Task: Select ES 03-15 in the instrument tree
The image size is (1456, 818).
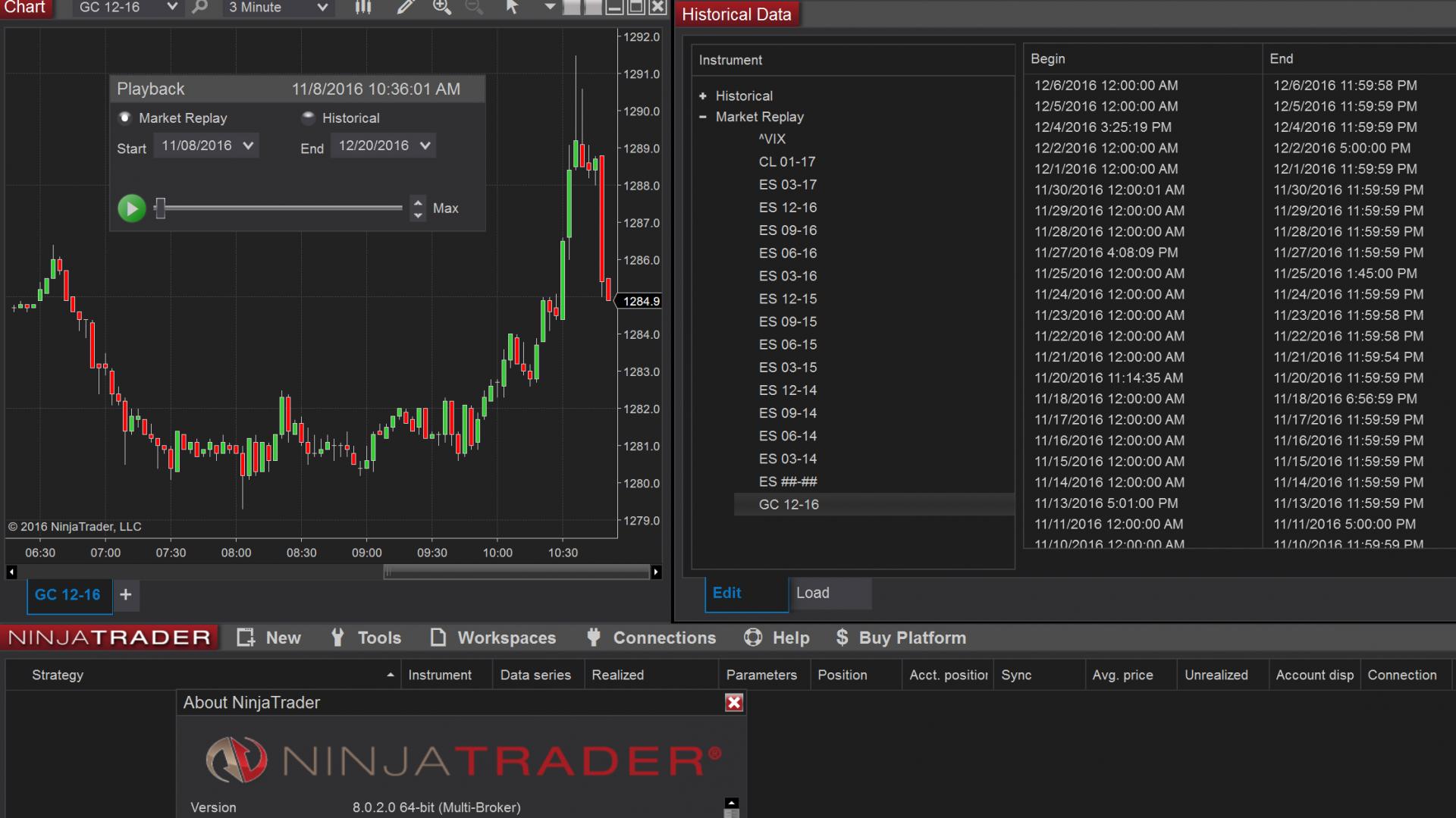Action: pos(788,367)
